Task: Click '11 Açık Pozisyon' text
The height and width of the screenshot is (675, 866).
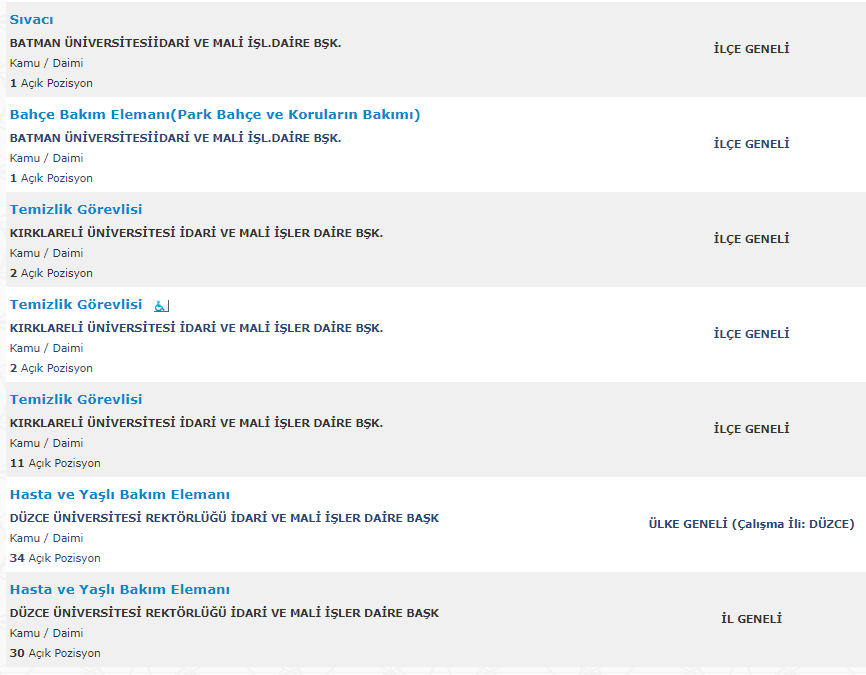Action: pos(55,463)
